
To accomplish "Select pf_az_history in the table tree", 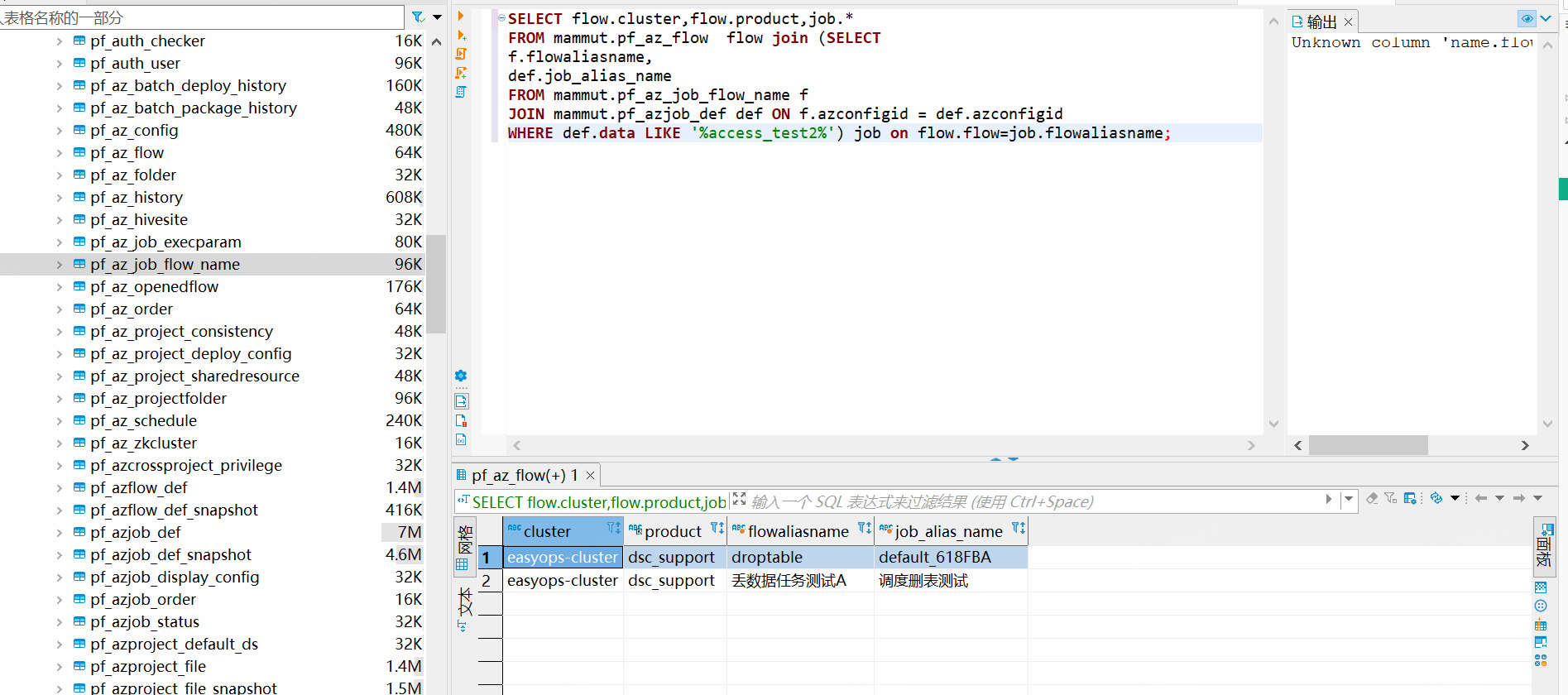I will (x=137, y=197).
